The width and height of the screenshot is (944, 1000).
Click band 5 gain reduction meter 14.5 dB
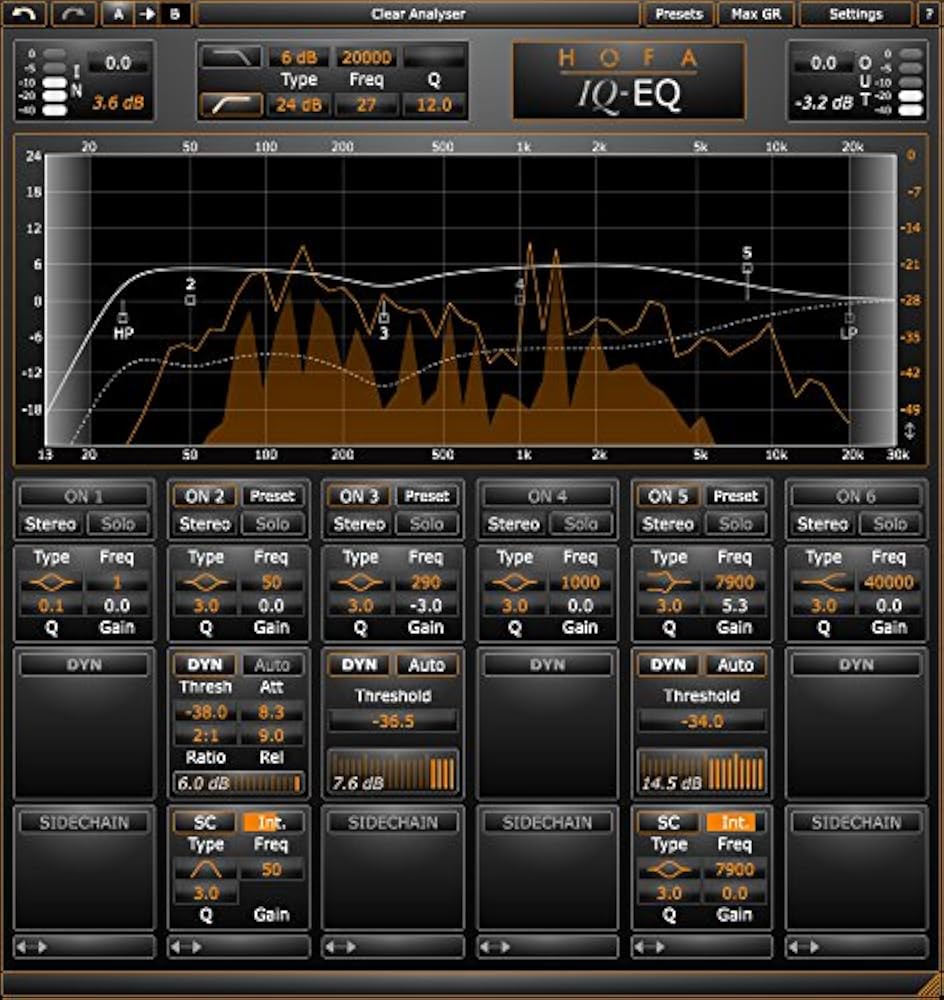(702, 772)
